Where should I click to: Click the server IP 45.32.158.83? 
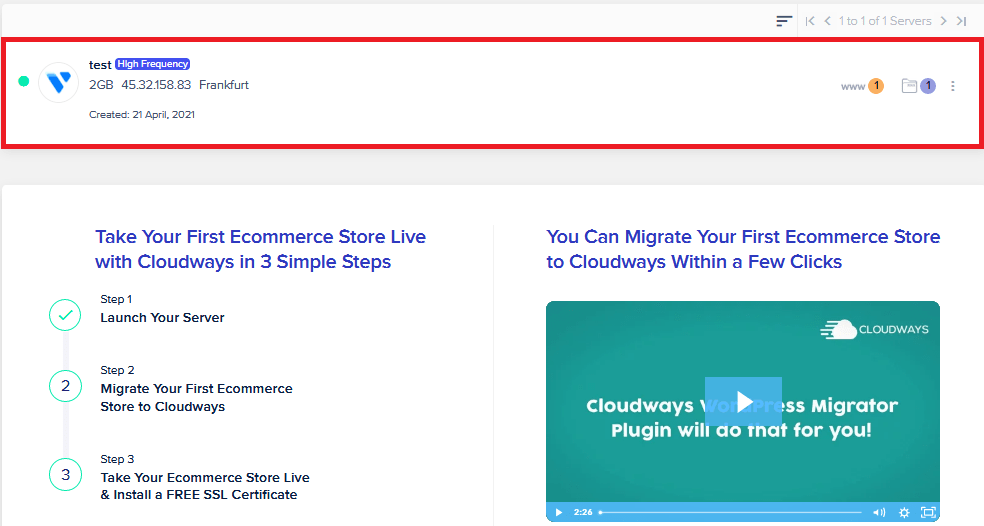pos(156,85)
